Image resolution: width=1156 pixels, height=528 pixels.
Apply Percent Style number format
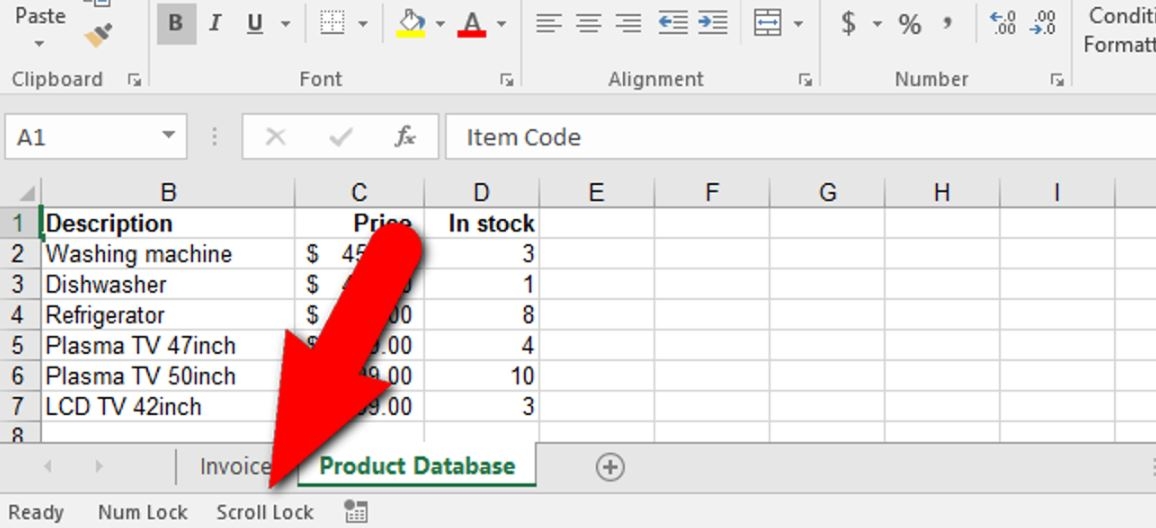909,23
